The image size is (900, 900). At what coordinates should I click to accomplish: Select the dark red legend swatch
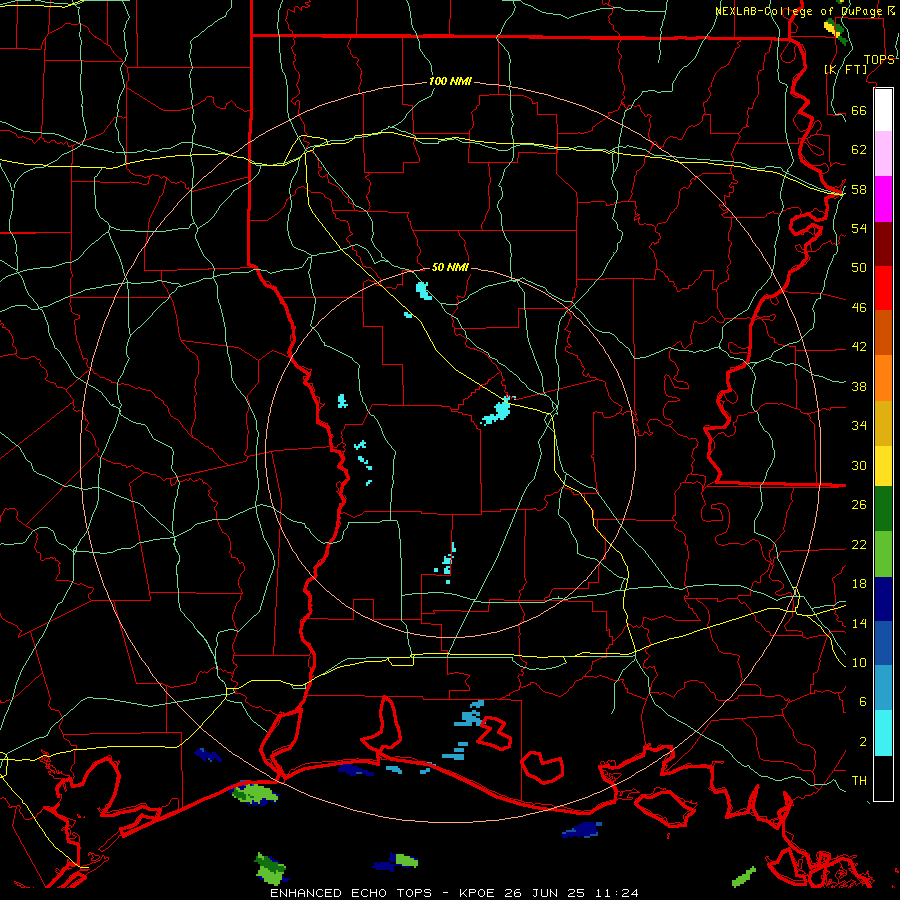(x=883, y=244)
